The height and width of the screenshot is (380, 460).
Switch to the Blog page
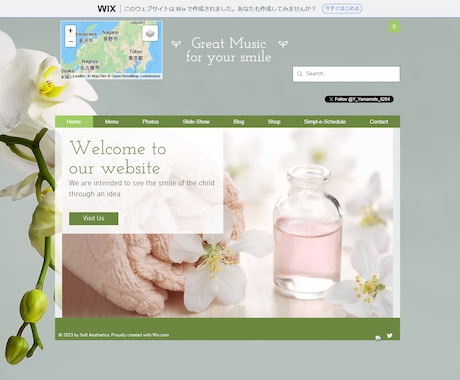[x=239, y=122]
